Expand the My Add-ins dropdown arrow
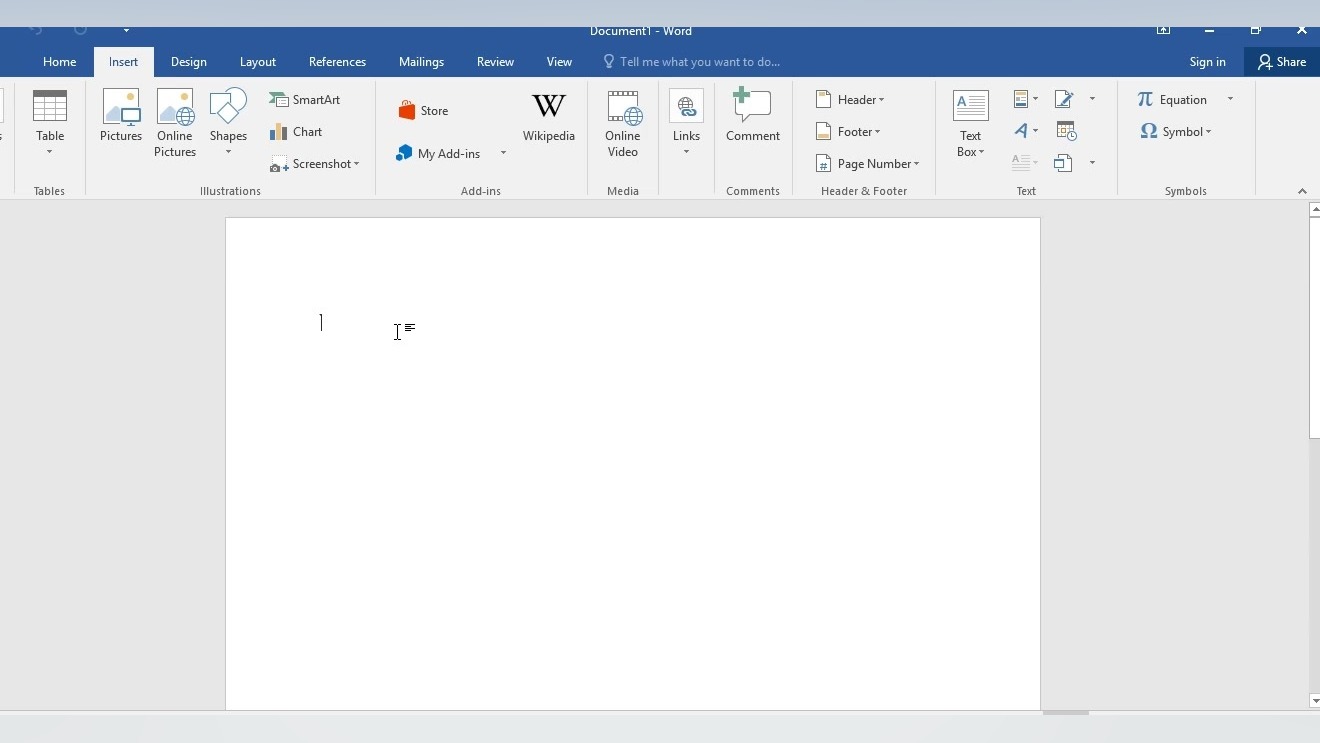The height and width of the screenshot is (743, 1320). pyautogui.click(x=503, y=153)
